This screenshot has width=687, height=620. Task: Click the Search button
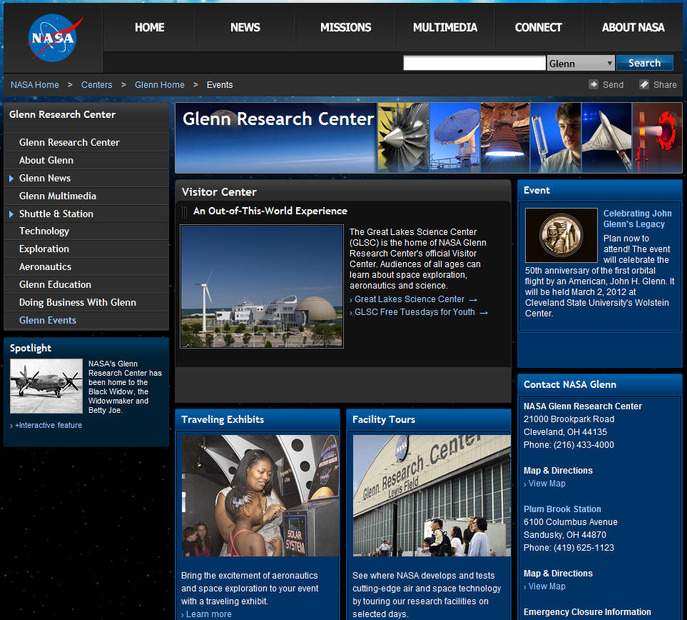[645, 63]
